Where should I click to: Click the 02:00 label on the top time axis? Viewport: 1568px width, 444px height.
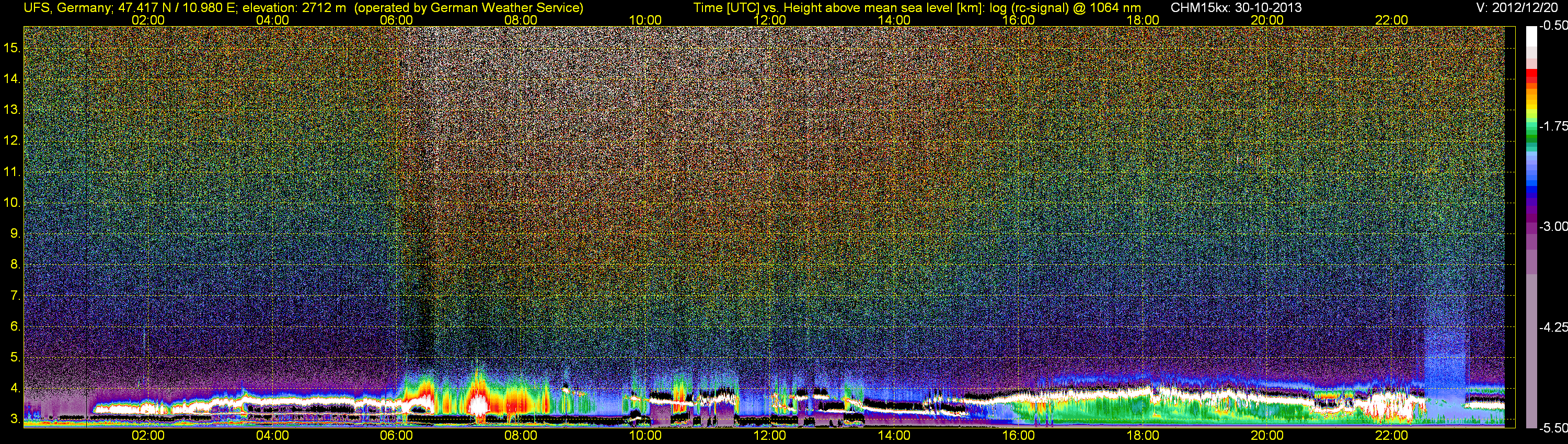click(148, 20)
